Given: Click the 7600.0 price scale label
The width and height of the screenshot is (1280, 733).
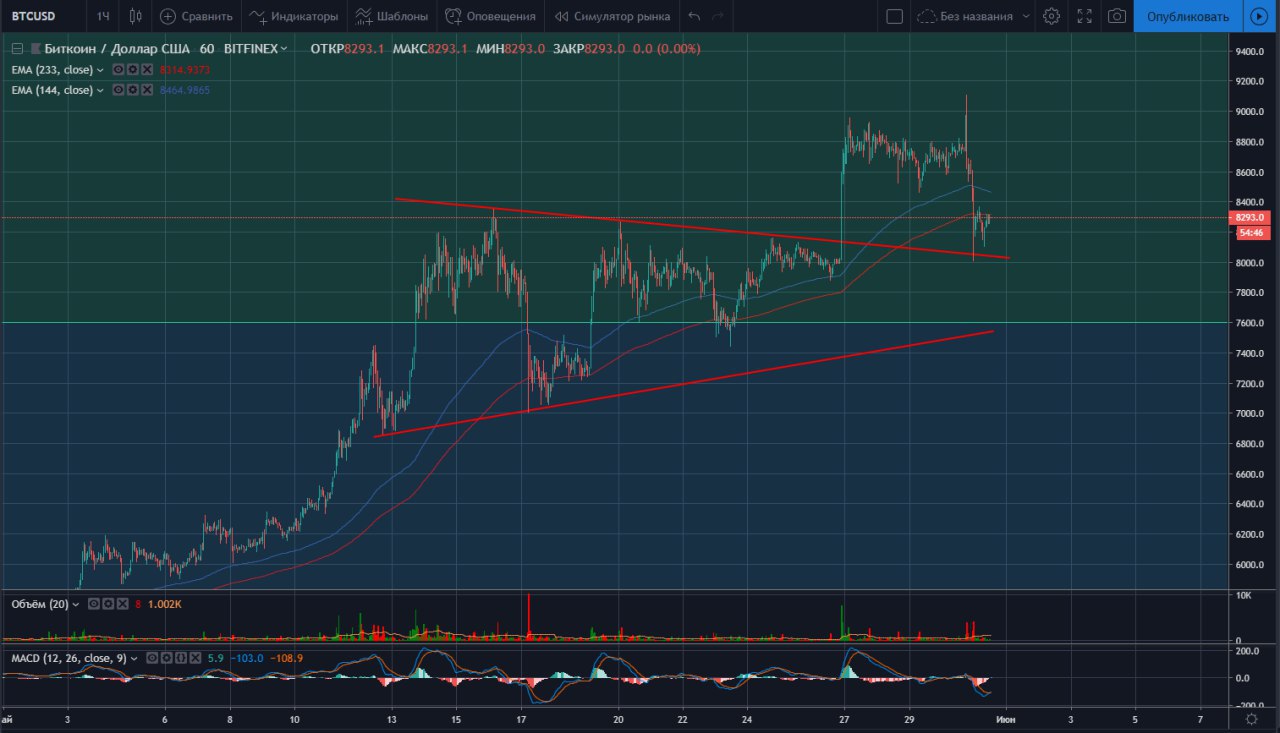Looking at the screenshot, I should click(x=1252, y=323).
